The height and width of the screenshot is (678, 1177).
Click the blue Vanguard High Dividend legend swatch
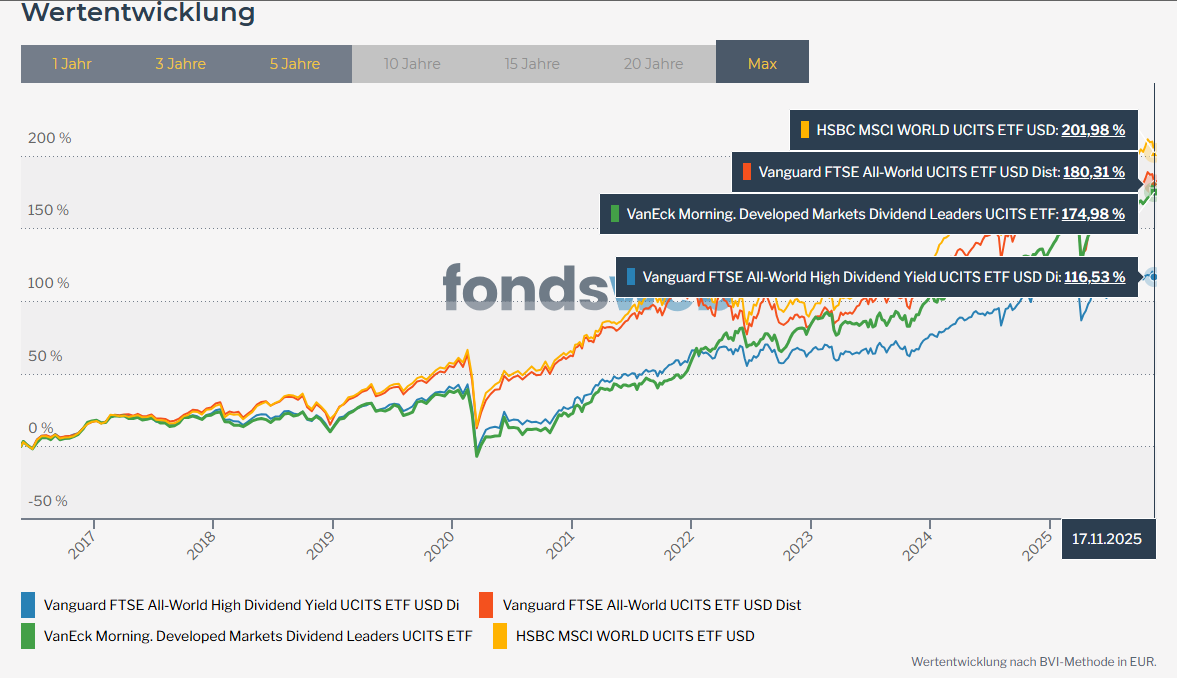[x=28, y=604]
